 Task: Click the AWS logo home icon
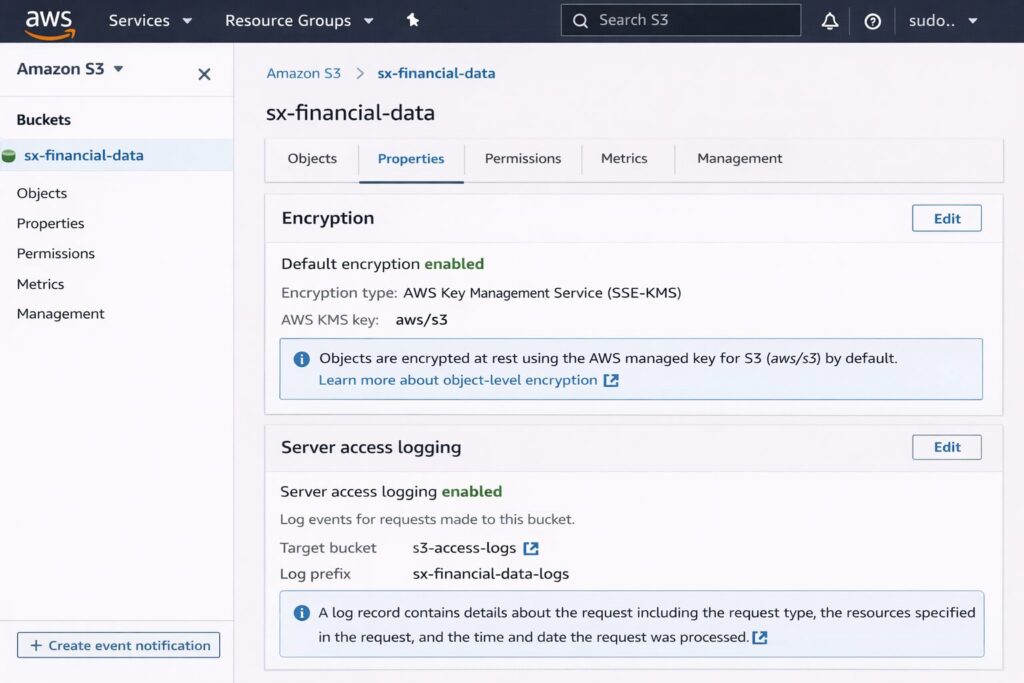48,22
